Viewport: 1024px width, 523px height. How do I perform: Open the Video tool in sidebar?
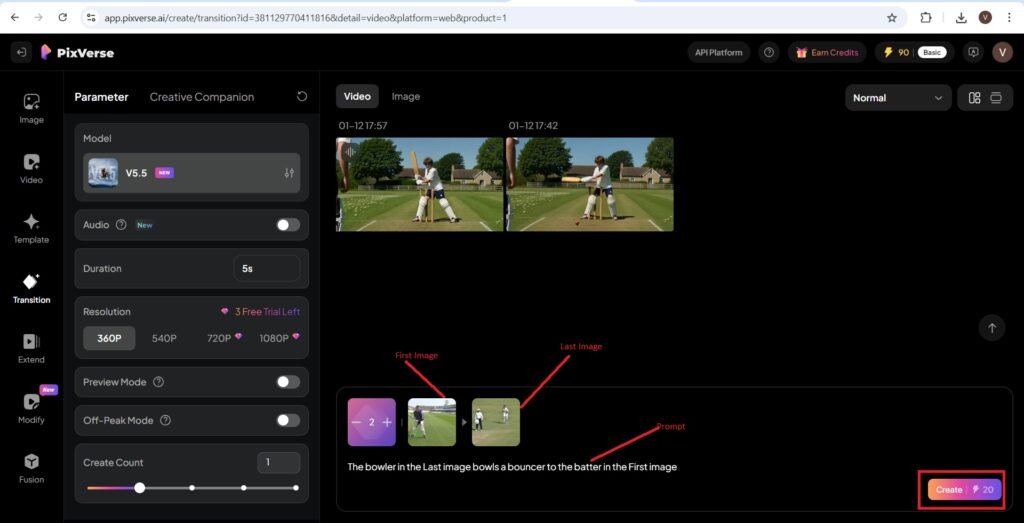click(31, 168)
